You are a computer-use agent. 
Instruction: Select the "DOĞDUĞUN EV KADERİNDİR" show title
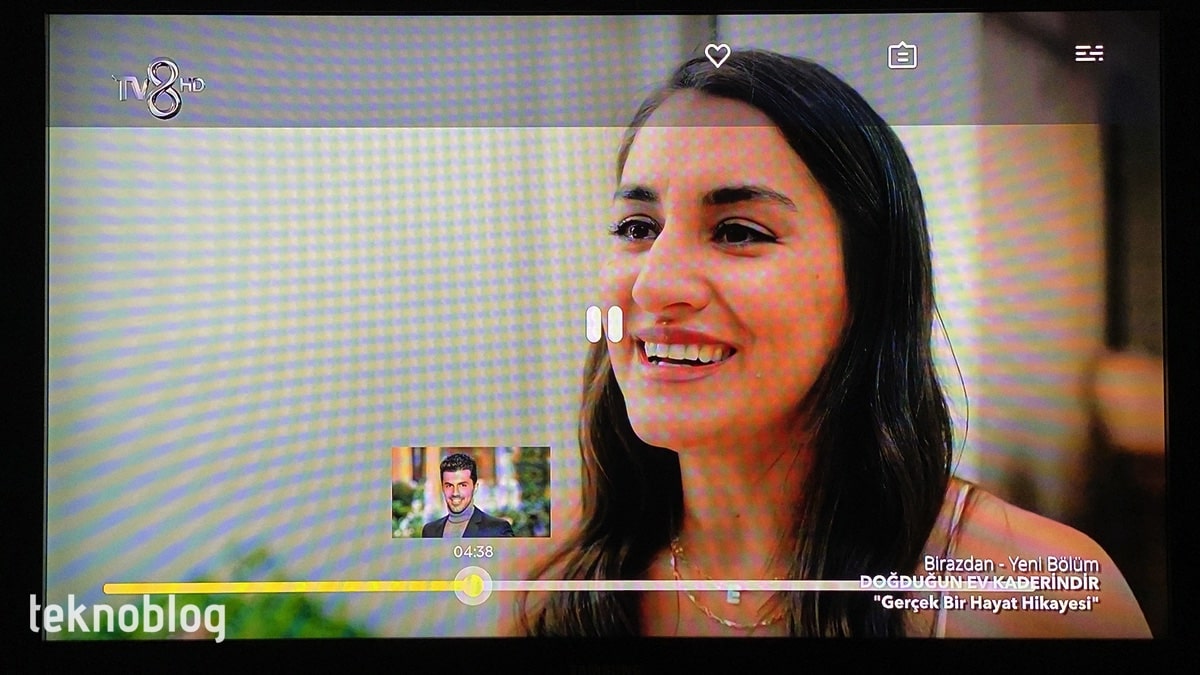point(979,583)
